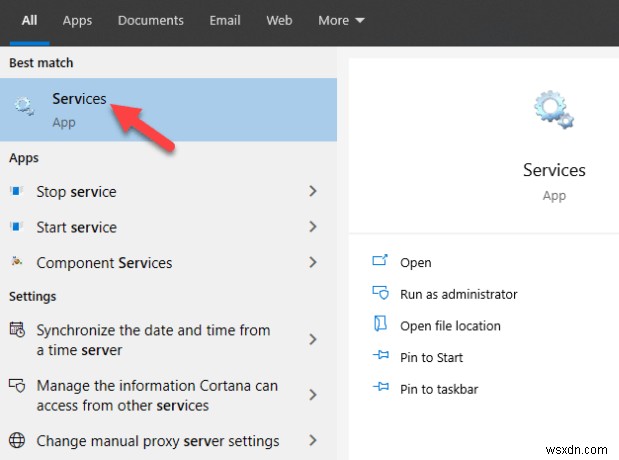Select the Web search tab

click(x=280, y=20)
